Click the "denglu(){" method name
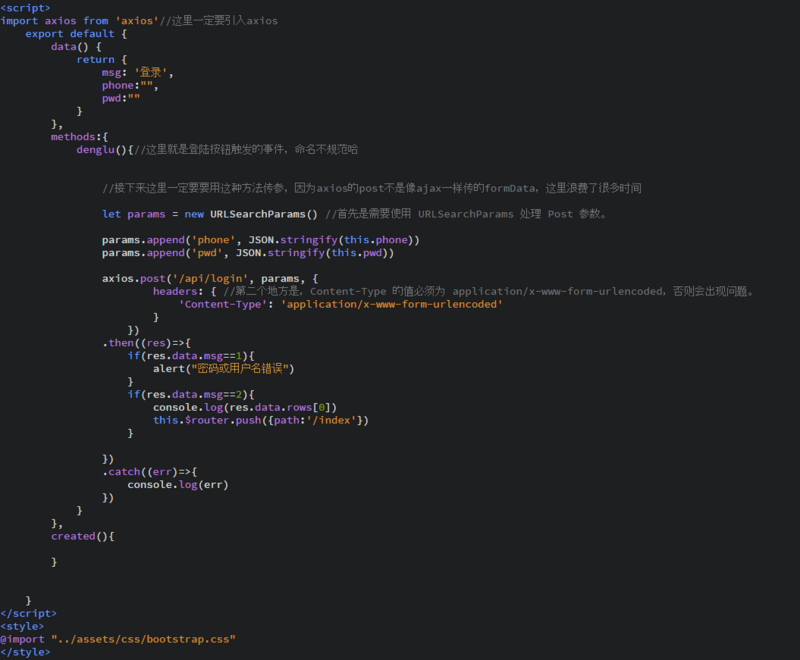800x660 pixels. click(x=105, y=149)
